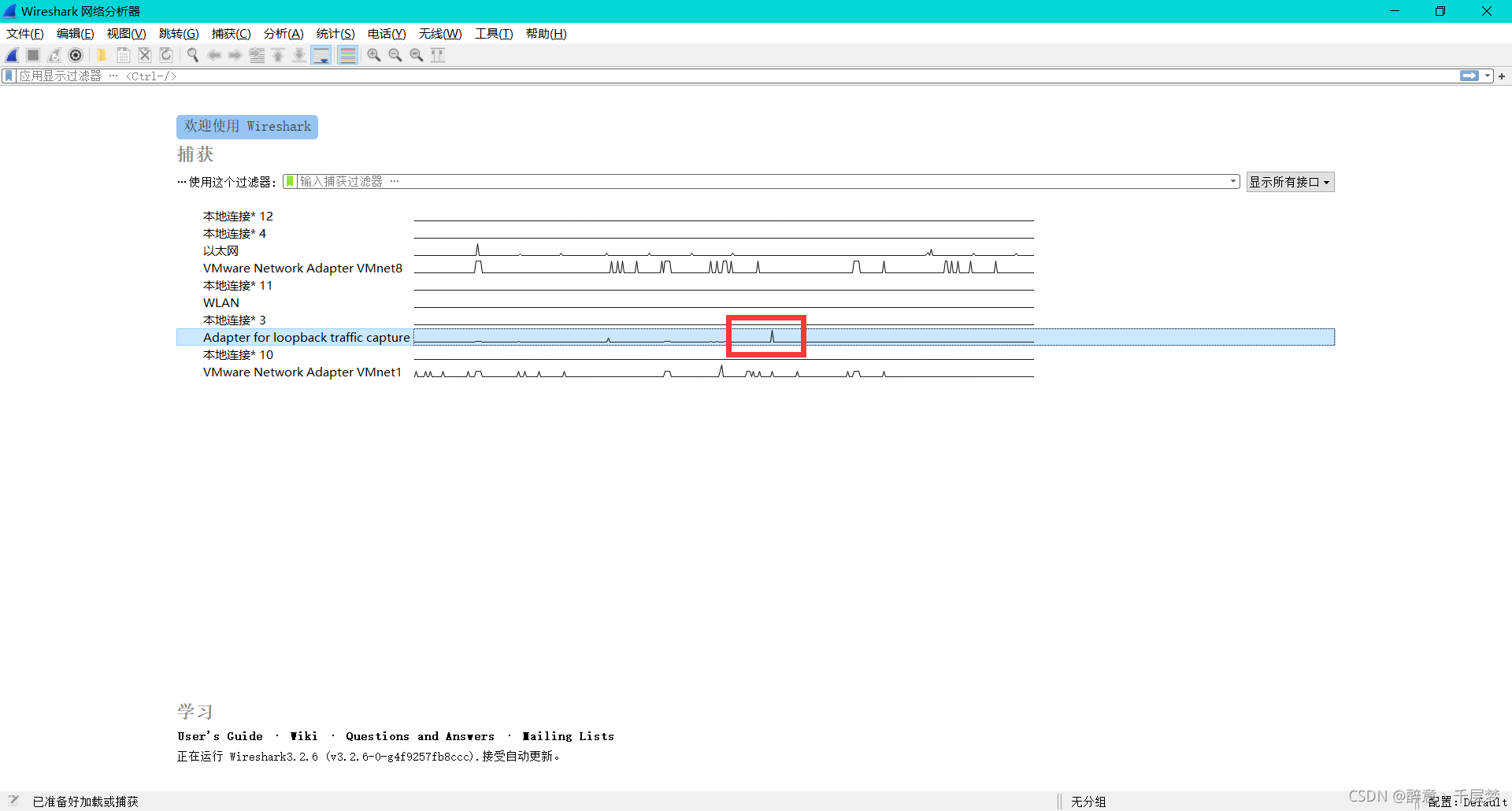
Task: Select interface 本地连接* 12
Action: click(238, 216)
